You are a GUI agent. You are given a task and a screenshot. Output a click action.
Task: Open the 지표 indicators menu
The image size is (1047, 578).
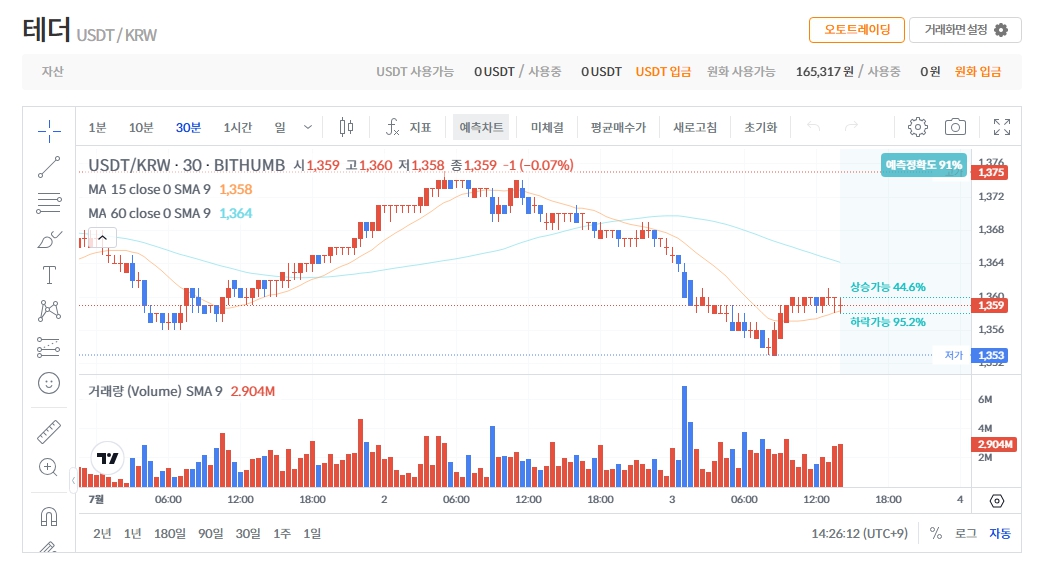tap(409, 127)
